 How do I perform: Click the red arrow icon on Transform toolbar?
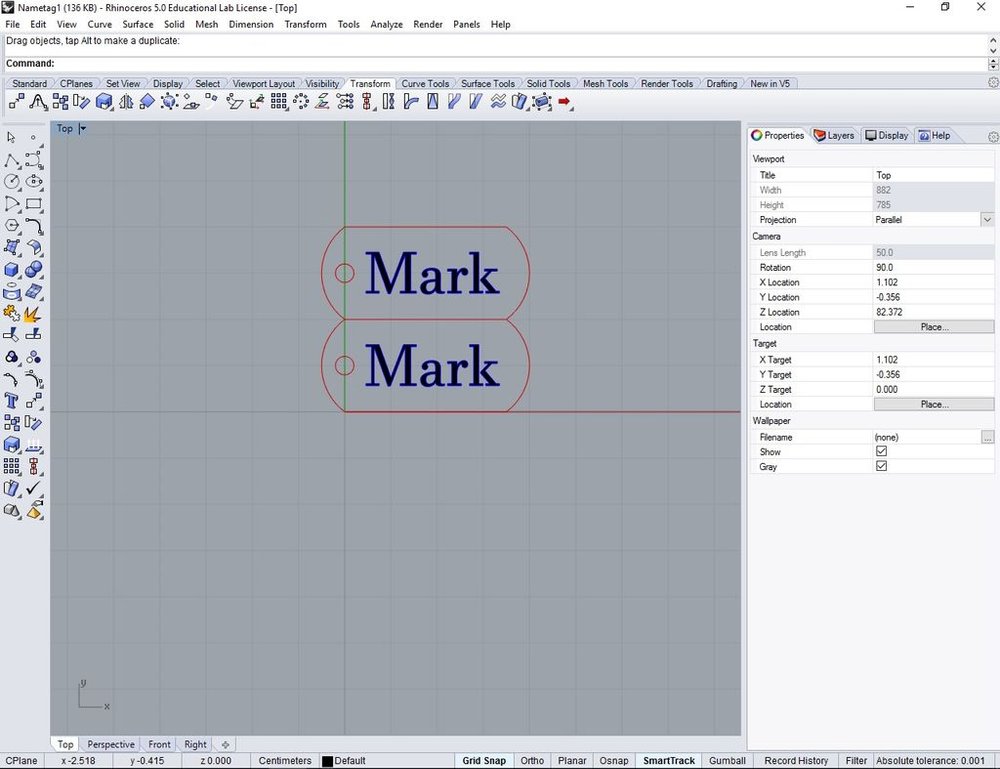pos(564,101)
